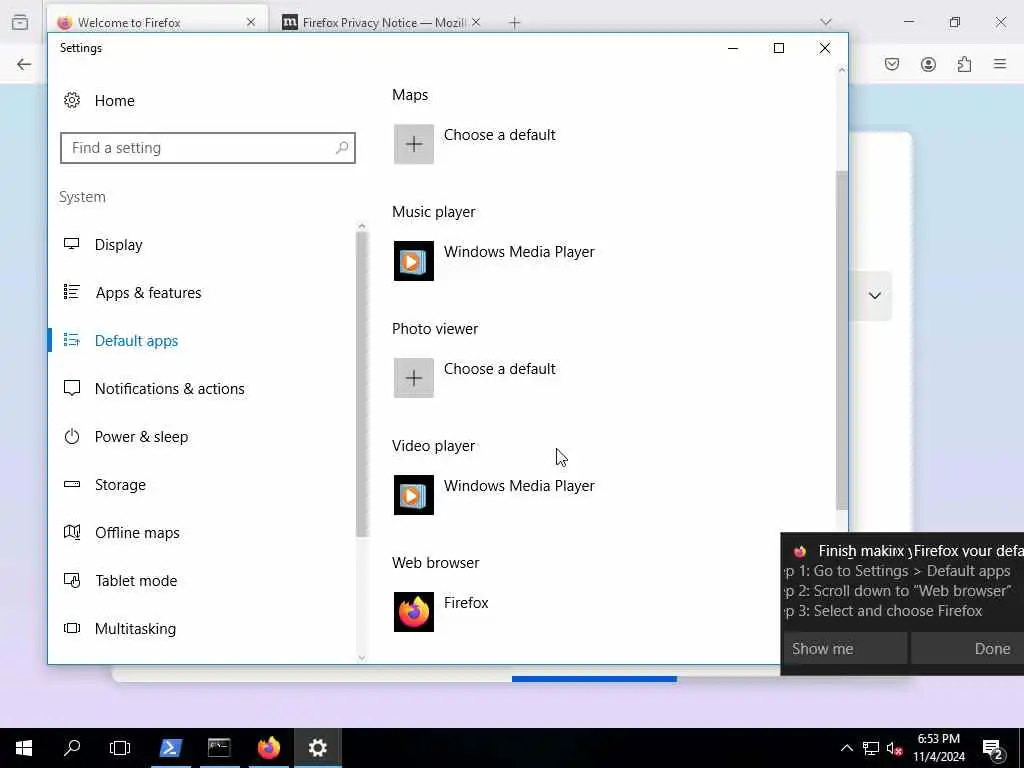1024x768 pixels.
Task: Click the muted volume tray icon
Action: (895, 748)
